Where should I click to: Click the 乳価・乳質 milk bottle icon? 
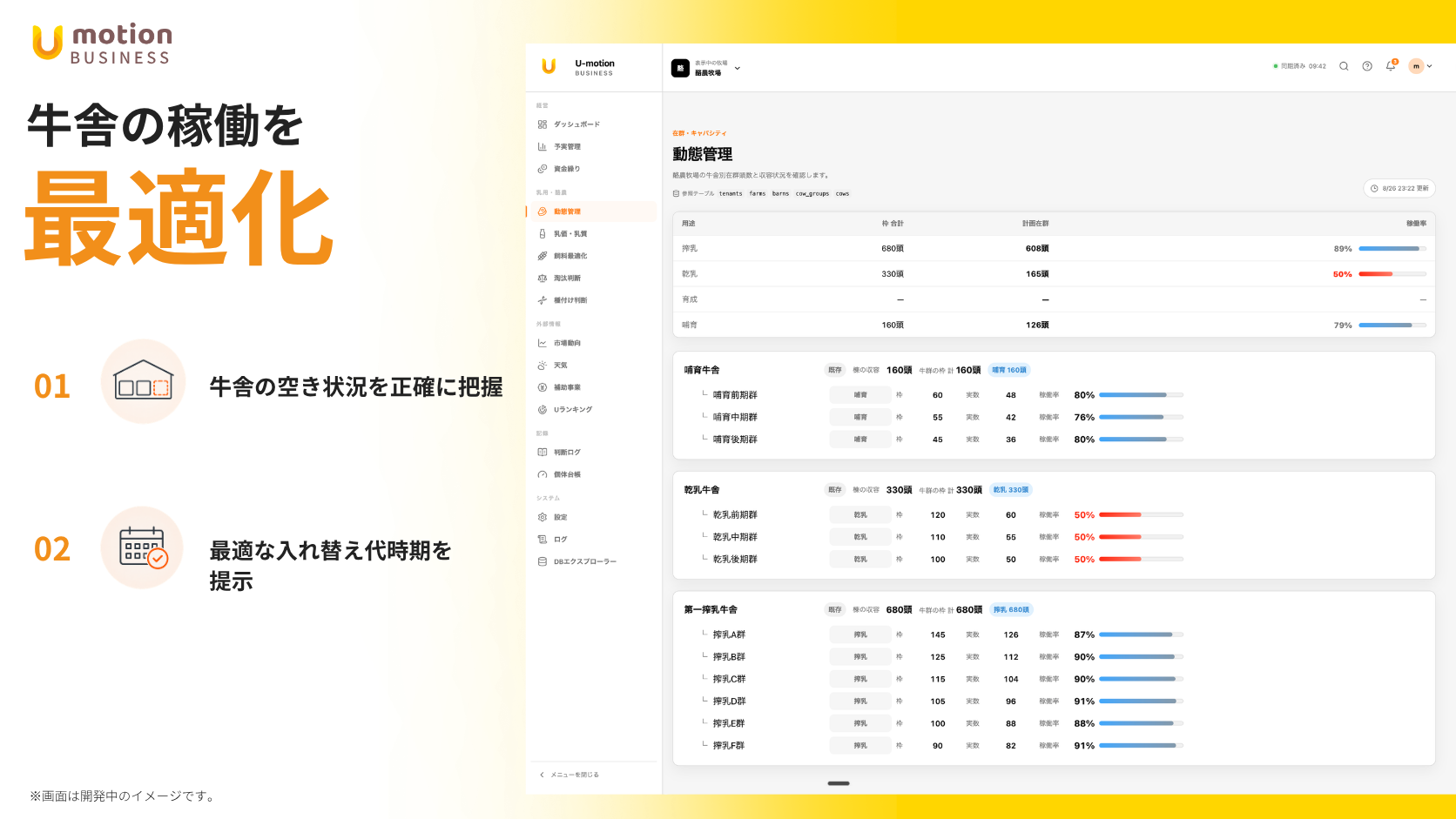[543, 234]
